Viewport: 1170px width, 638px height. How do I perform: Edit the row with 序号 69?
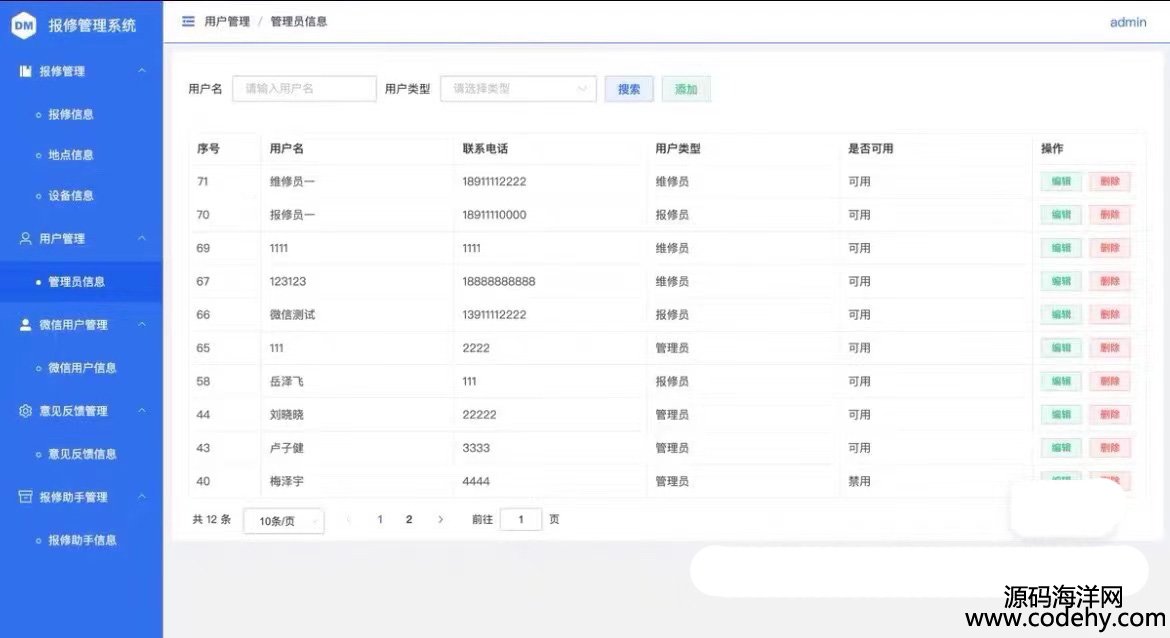coord(1061,248)
